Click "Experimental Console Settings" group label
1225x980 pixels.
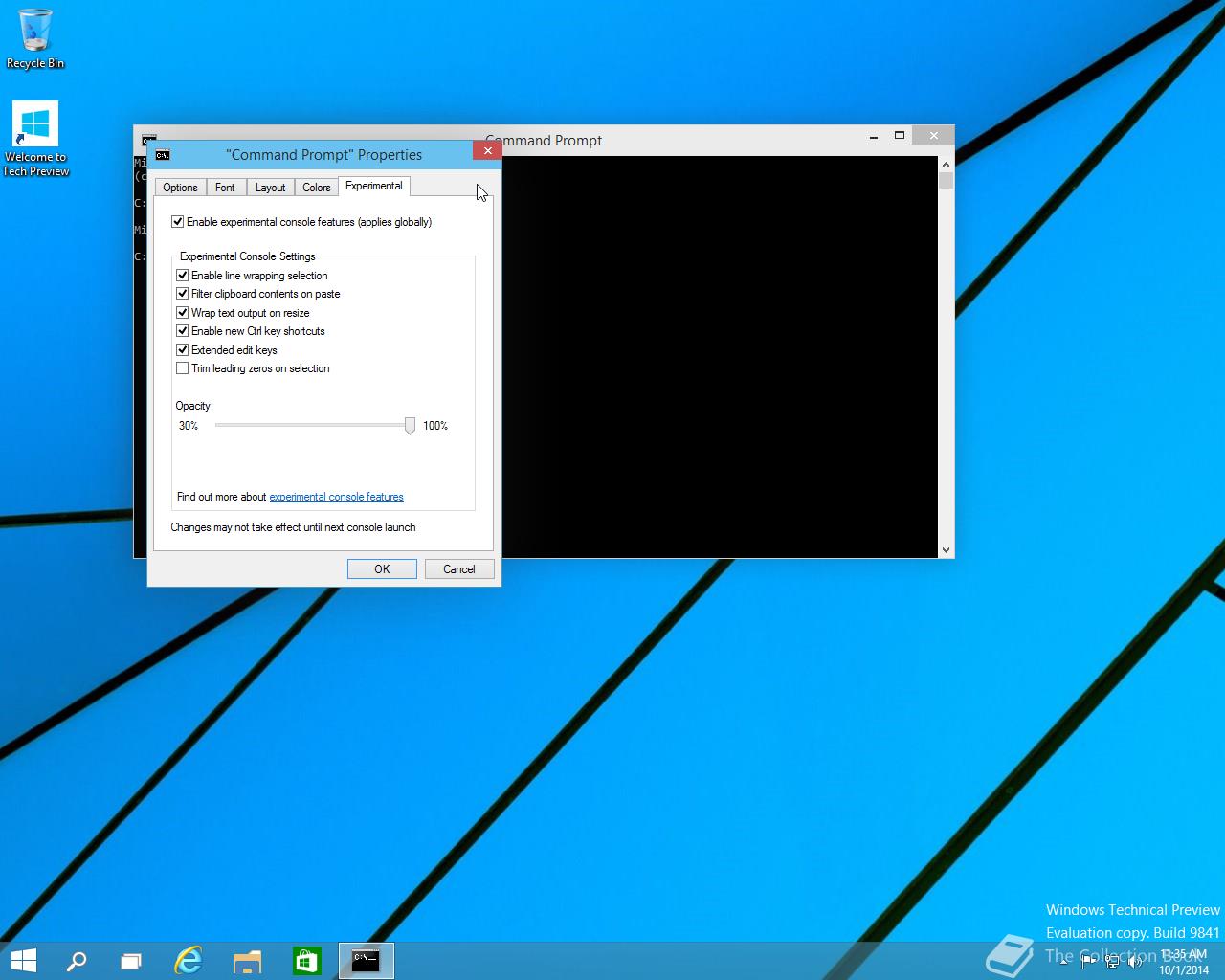tap(247, 256)
